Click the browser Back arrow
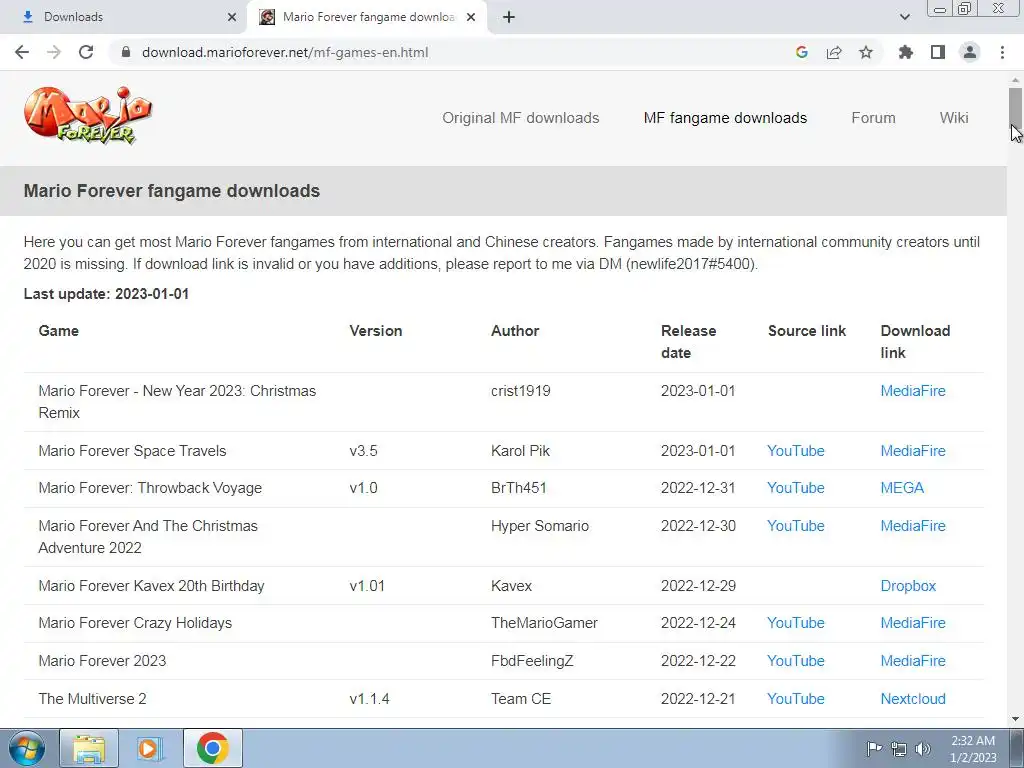 click(22, 52)
